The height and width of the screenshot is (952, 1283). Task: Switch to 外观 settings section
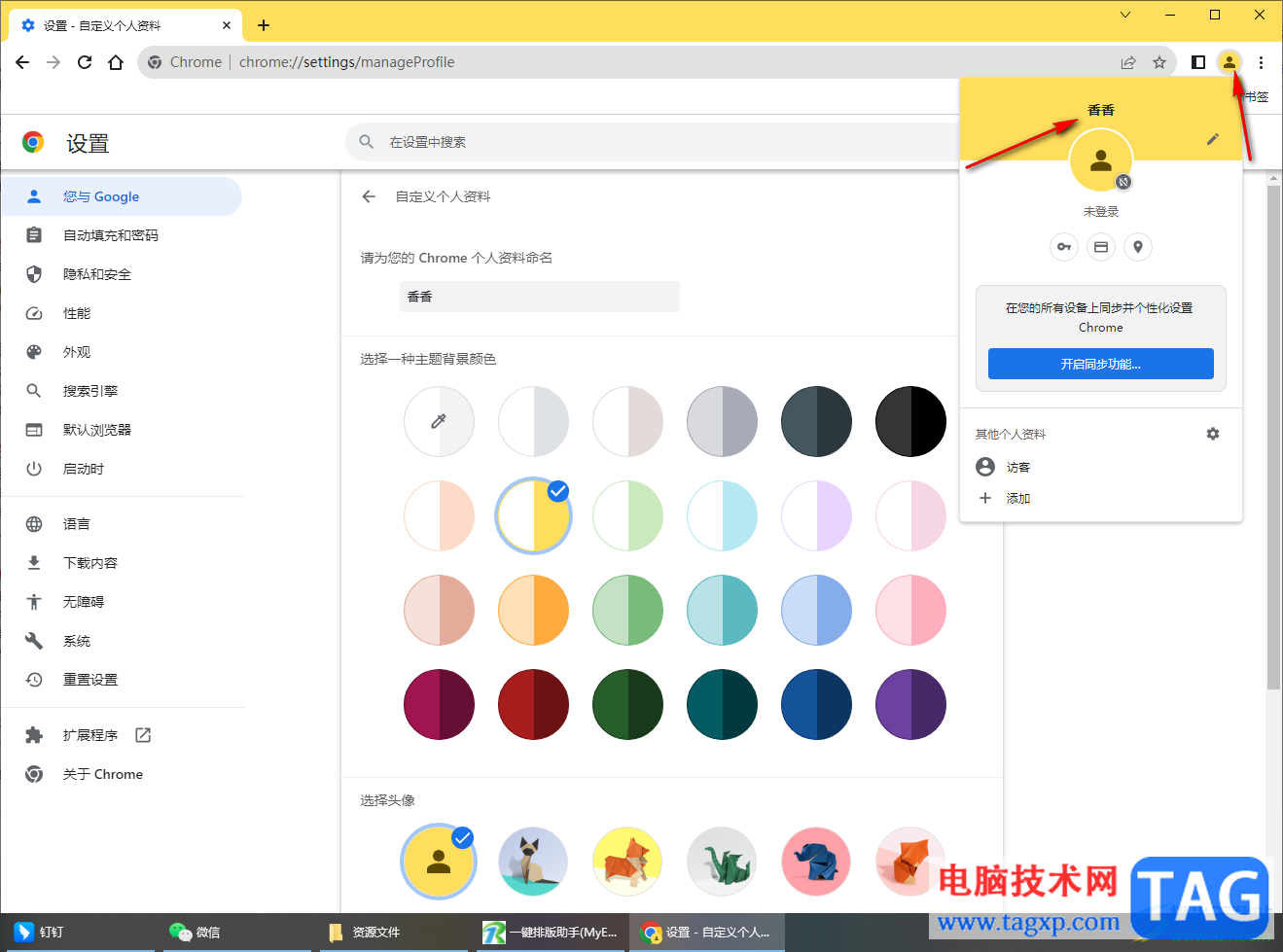76,351
